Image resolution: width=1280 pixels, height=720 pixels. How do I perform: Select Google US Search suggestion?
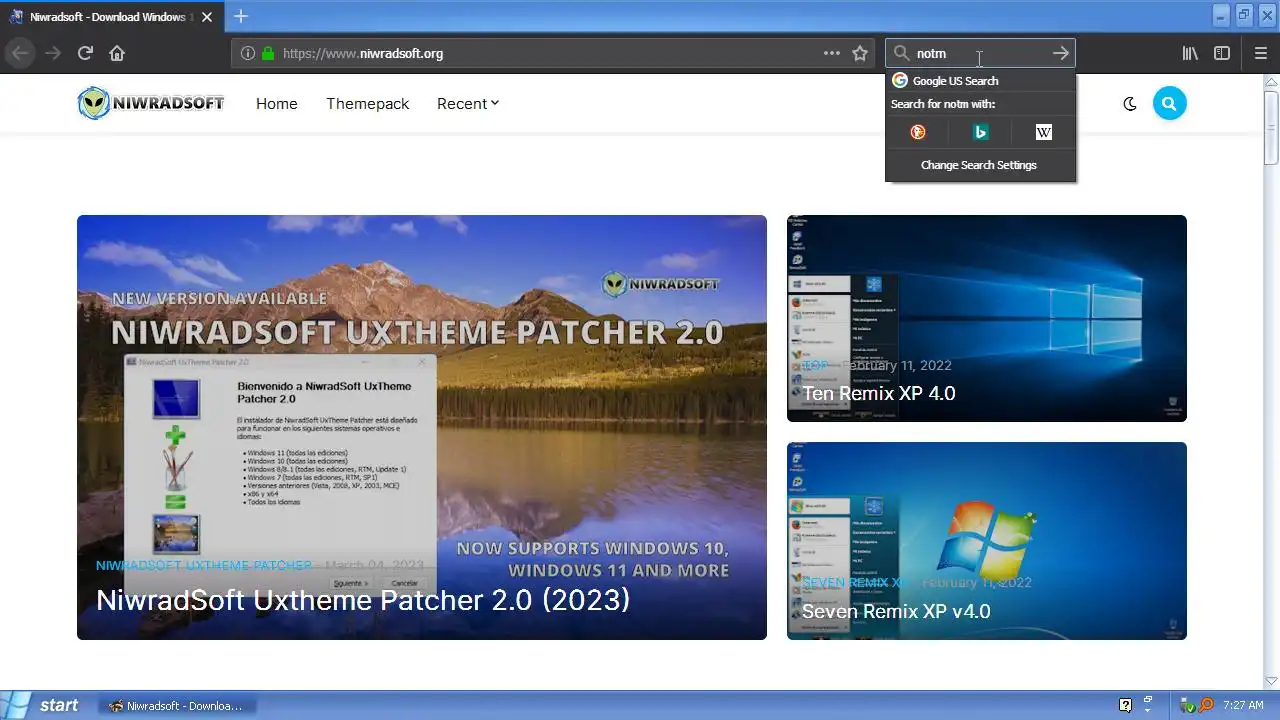coord(980,81)
